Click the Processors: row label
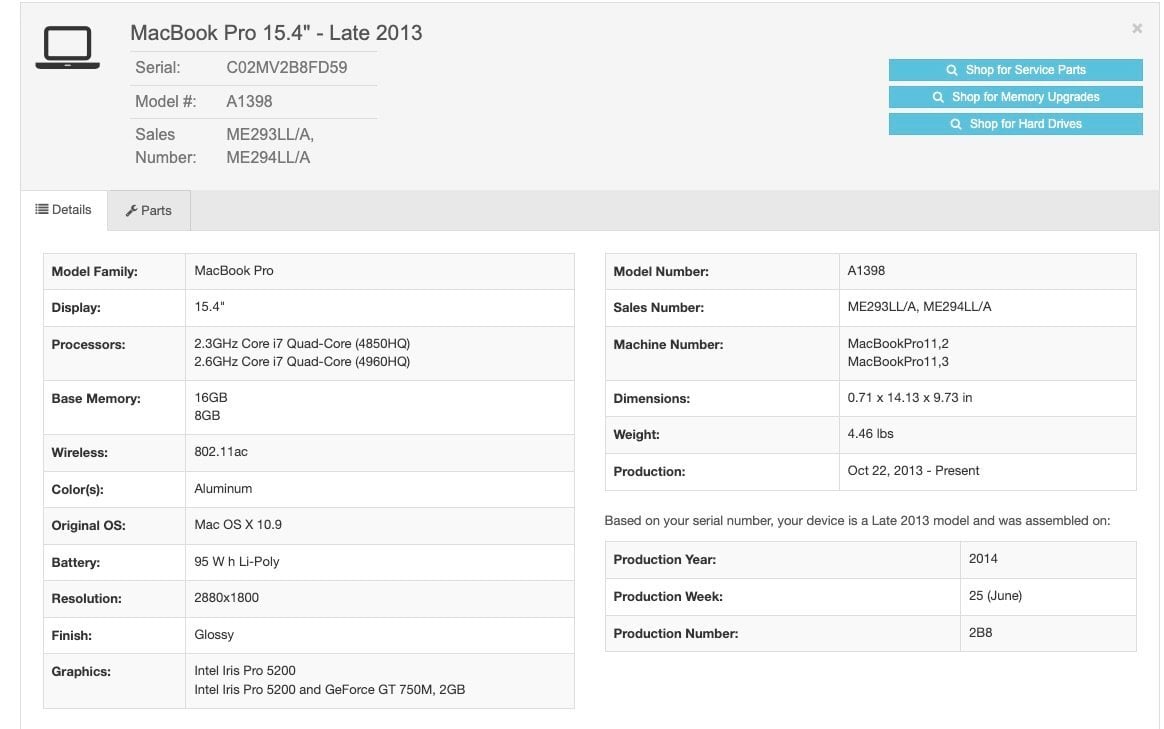Screen dimensions: 1164x729 pyautogui.click(x=88, y=344)
